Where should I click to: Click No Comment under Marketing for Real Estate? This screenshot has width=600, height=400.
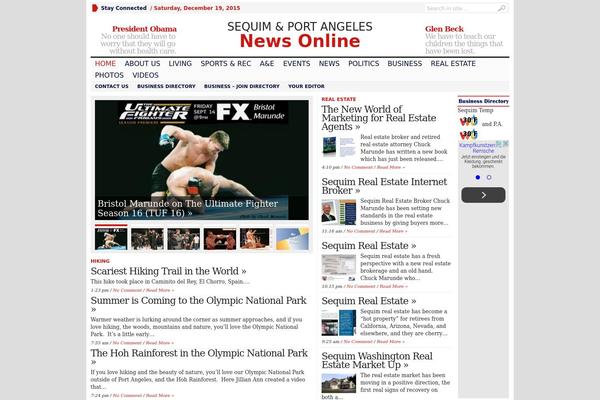click(358, 167)
